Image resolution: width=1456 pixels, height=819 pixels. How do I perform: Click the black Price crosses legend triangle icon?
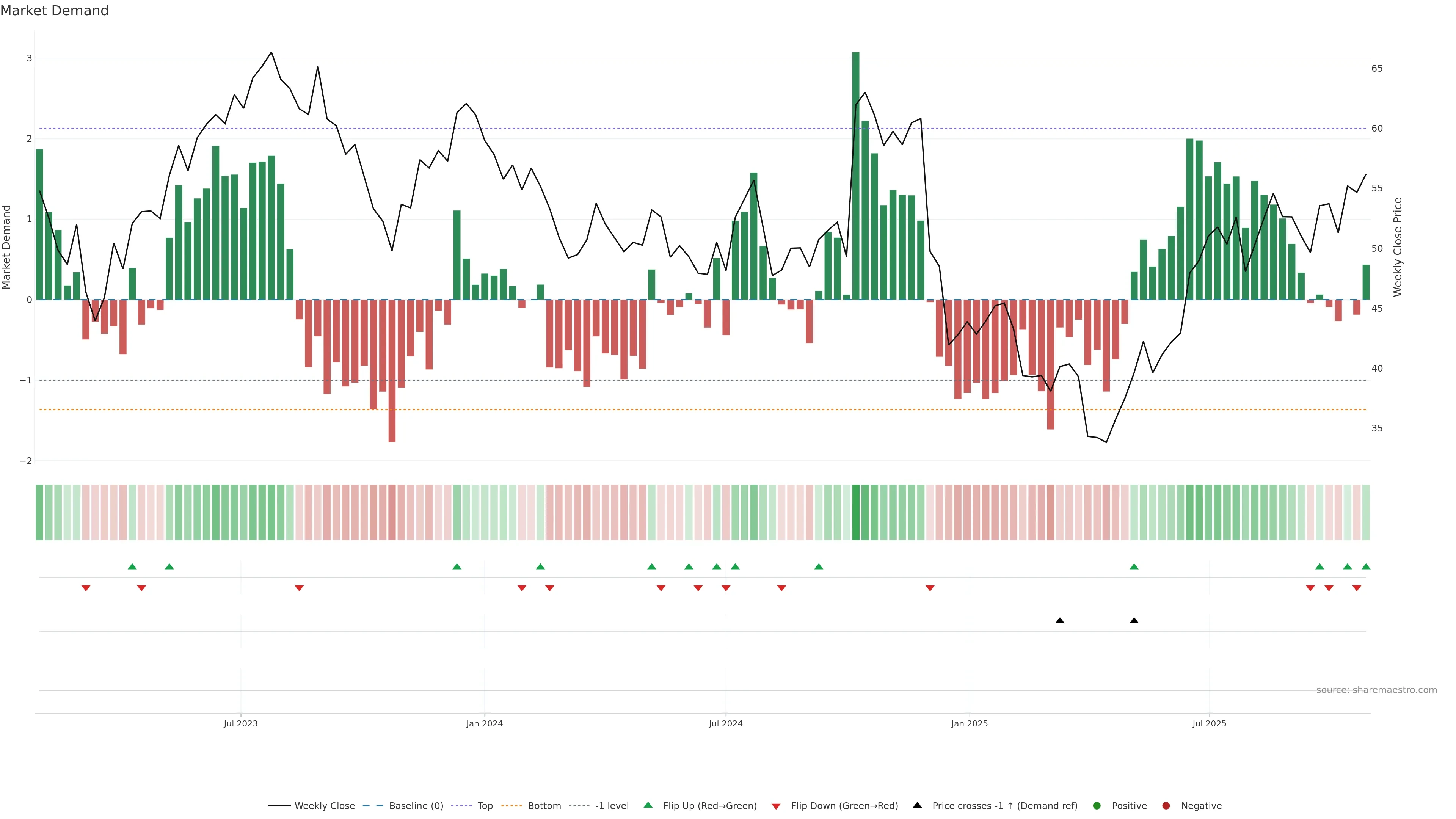917,805
